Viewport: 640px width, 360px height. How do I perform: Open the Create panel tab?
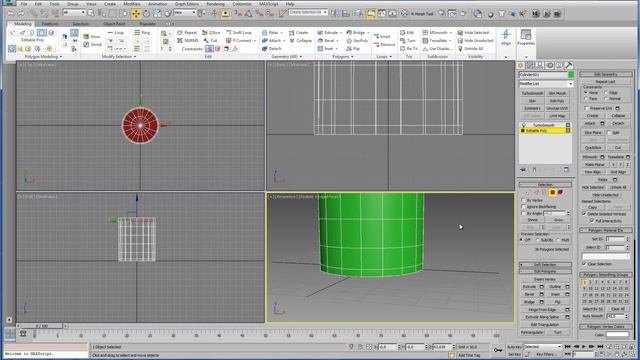[520, 65]
